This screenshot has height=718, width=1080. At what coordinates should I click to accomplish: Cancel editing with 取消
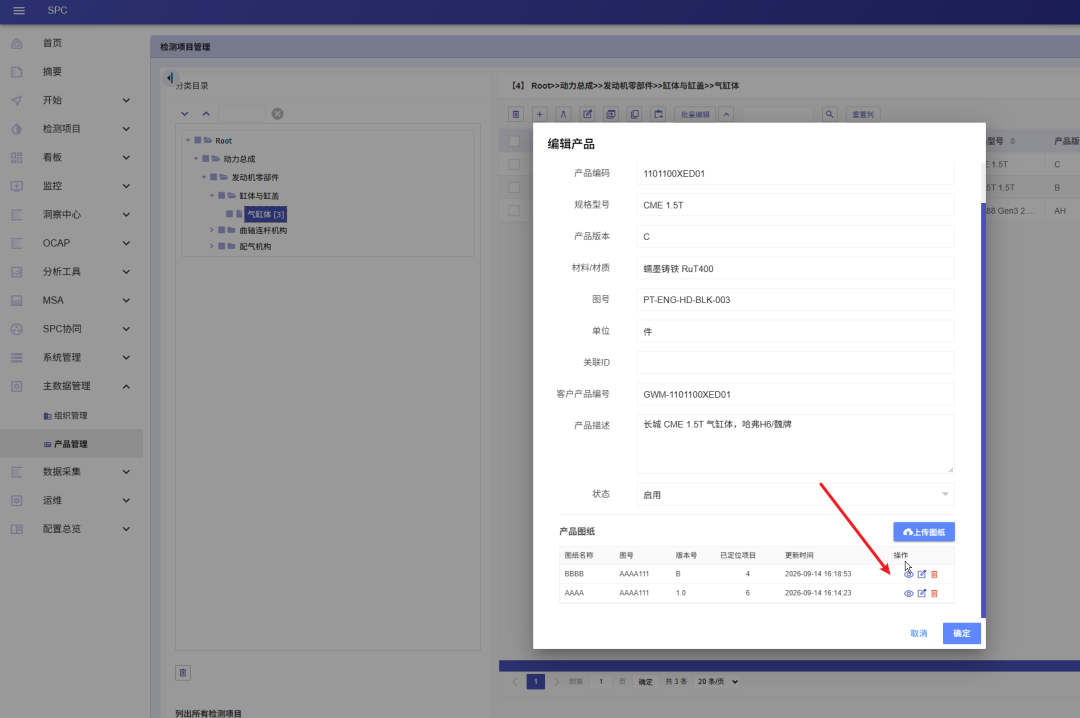[x=919, y=633]
